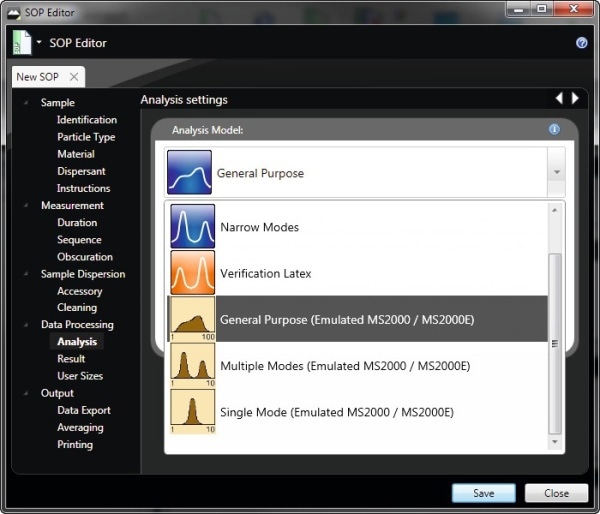Viewport: 600px width, 514px height.
Task: Select the Analysis tree item
Action: pyautogui.click(x=77, y=341)
